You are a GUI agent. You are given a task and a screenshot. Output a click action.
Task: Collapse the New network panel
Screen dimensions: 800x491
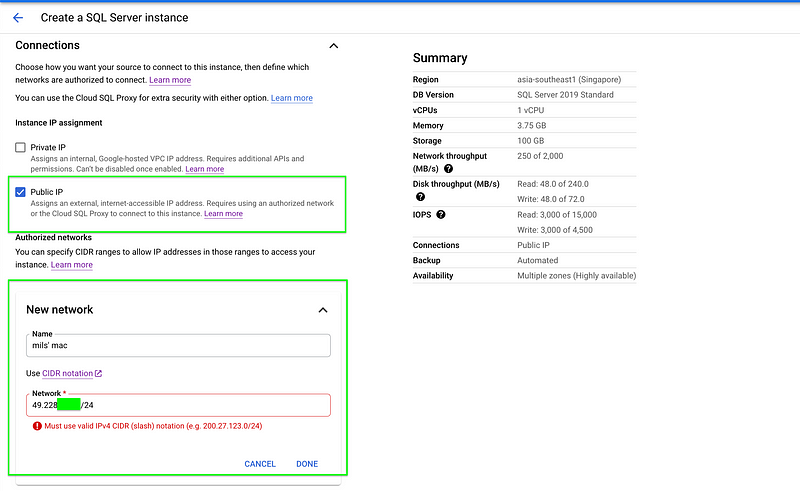pyautogui.click(x=323, y=310)
